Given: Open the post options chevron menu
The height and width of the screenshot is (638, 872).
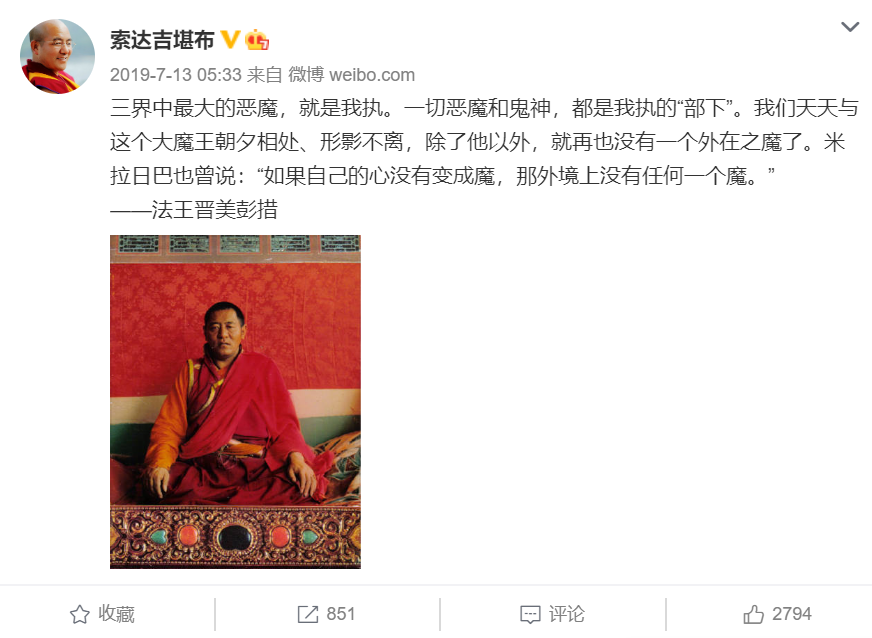Looking at the screenshot, I should click(x=849, y=27).
